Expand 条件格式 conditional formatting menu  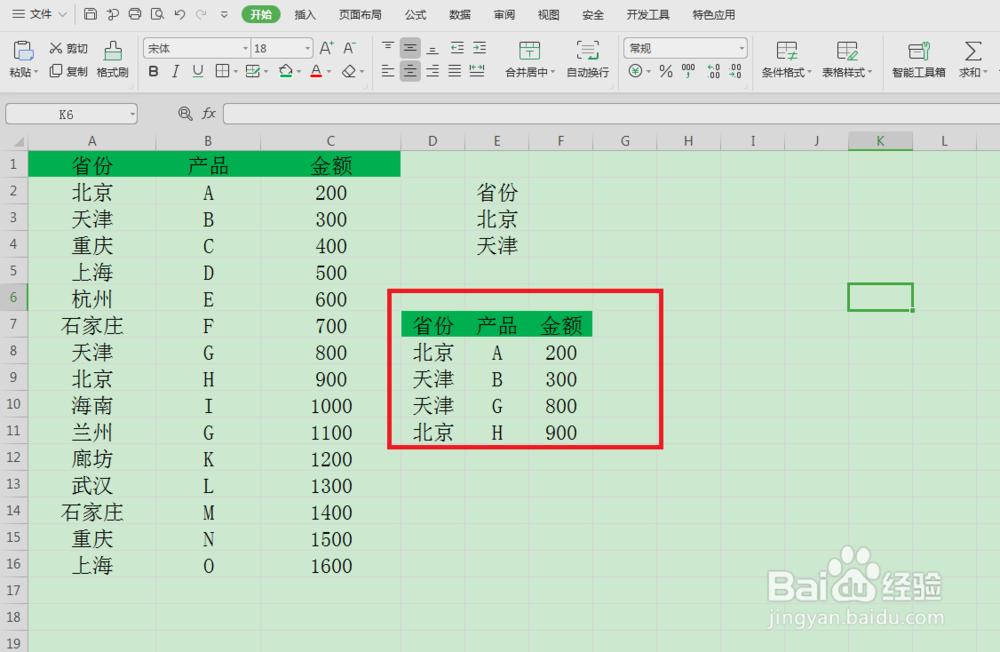point(809,72)
